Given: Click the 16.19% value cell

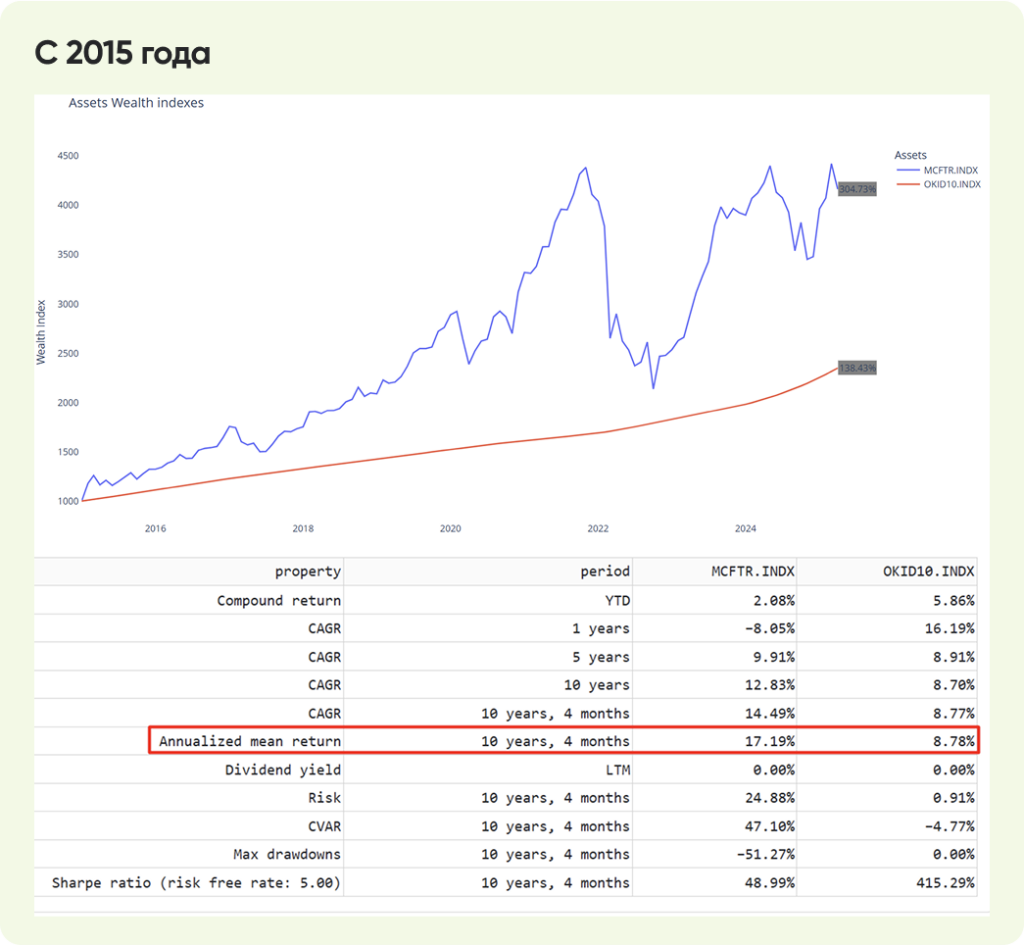Looking at the screenshot, I should click(x=950, y=628).
